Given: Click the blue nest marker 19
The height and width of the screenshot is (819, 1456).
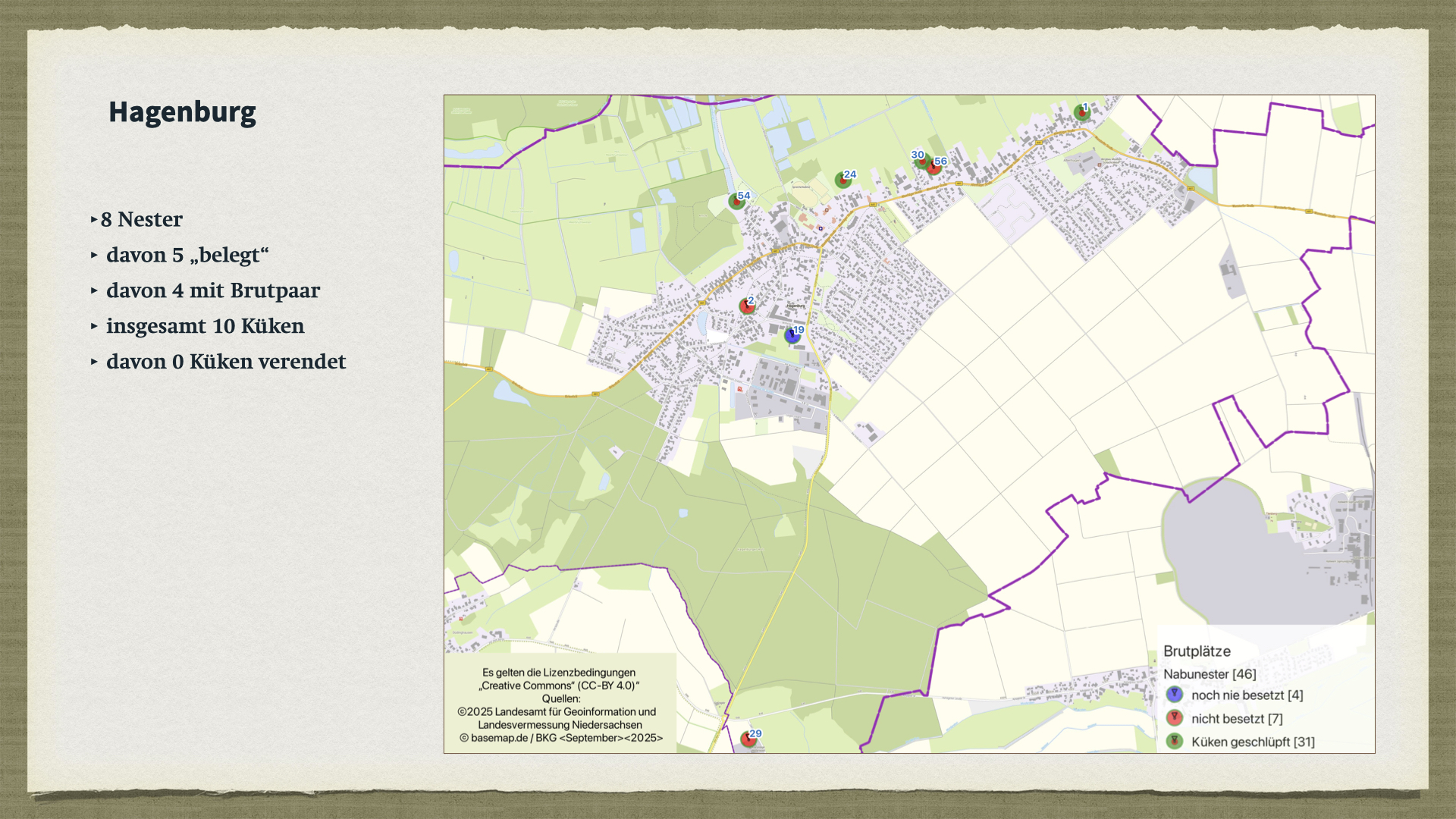Looking at the screenshot, I should tap(792, 334).
